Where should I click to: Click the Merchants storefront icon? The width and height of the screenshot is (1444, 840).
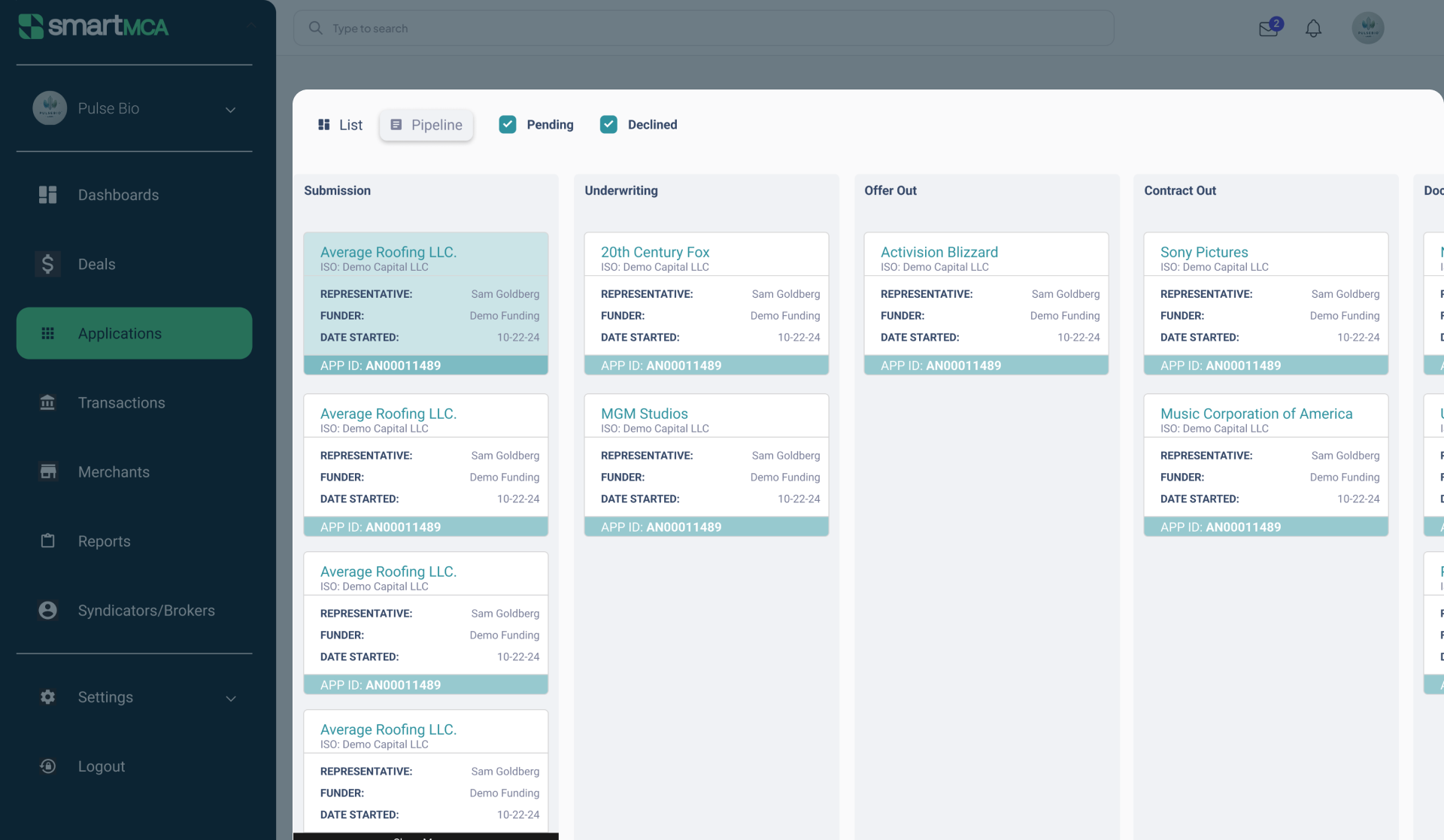pyautogui.click(x=47, y=472)
